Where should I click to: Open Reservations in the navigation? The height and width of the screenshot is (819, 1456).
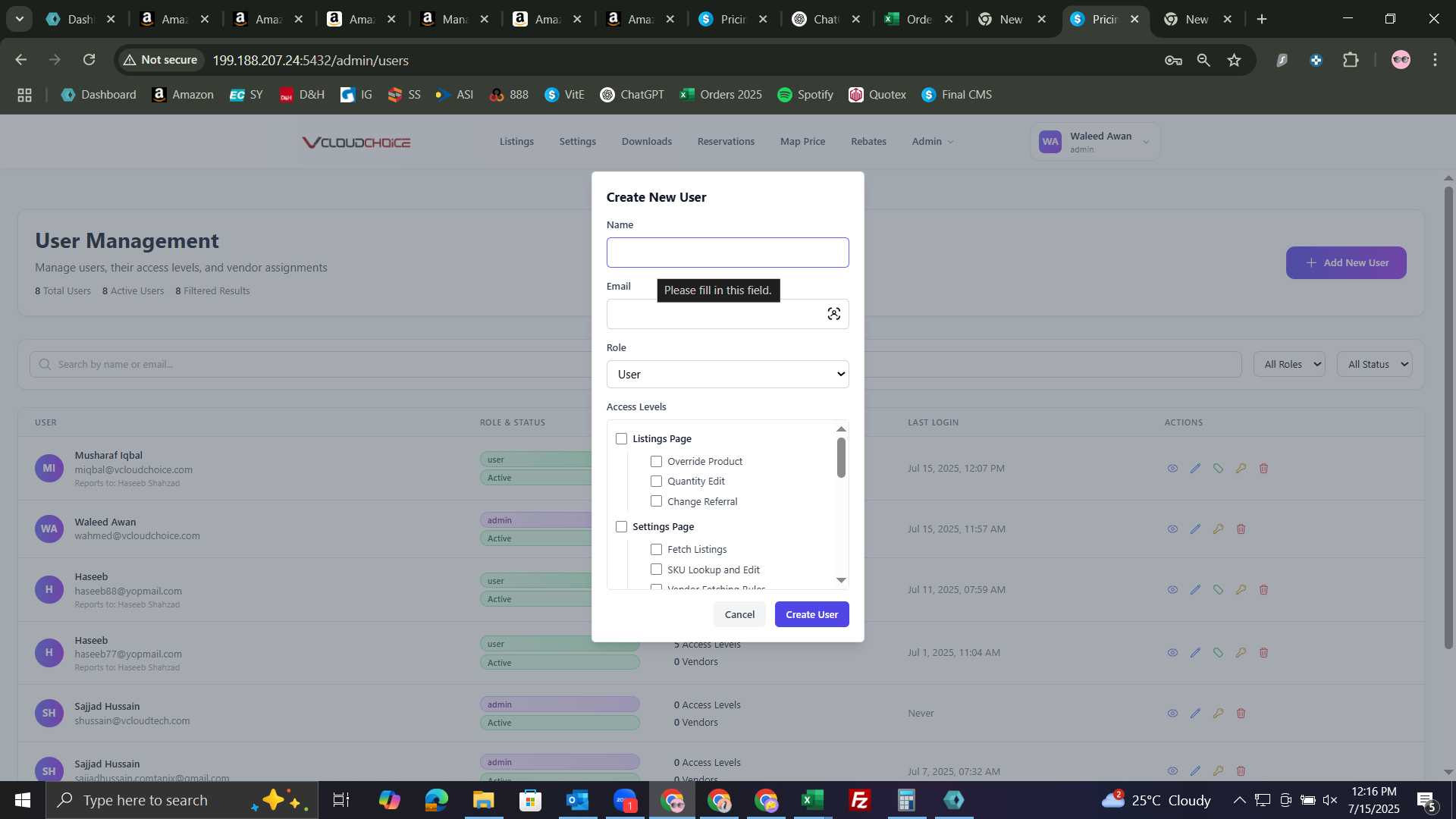click(x=726, y=142)
